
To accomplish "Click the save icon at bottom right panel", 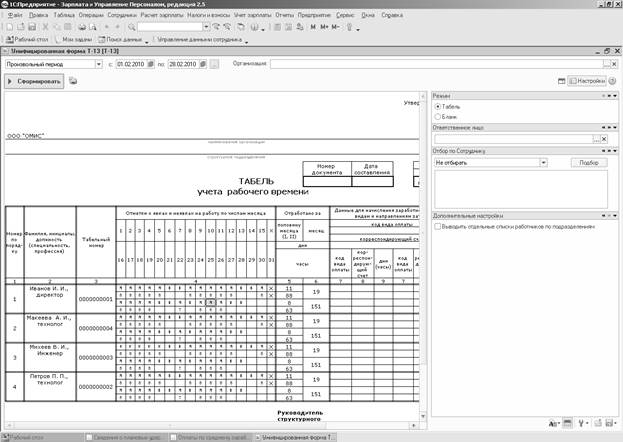I will (609, 423).
